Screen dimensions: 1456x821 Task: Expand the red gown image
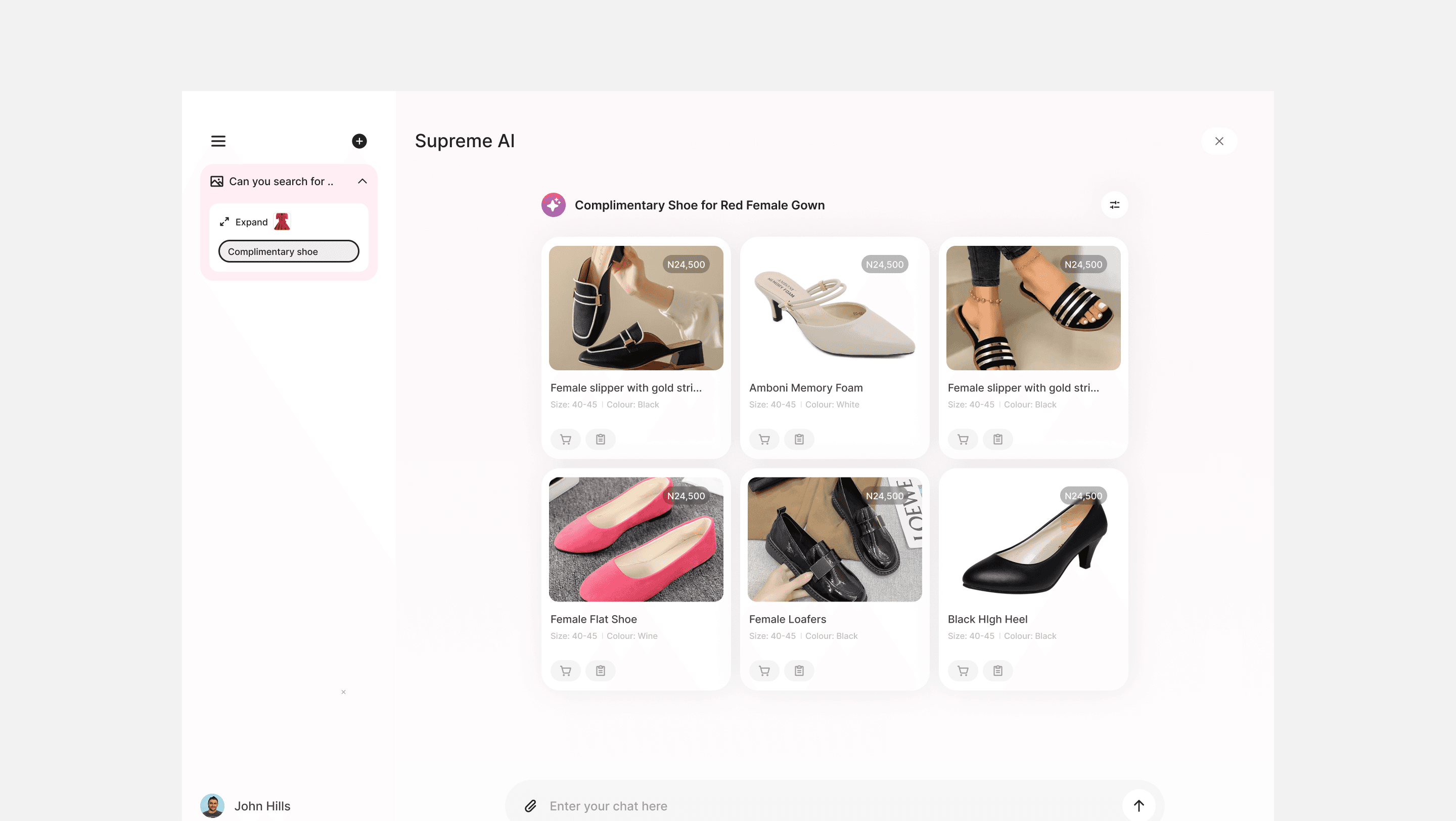244,222
